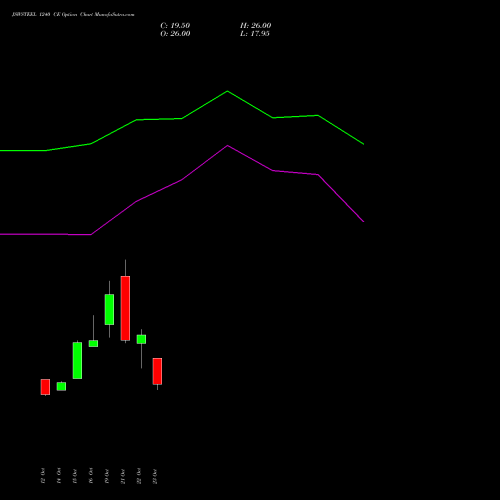This screenshot has width=500, height=500.
Task: Click the green candle for 19 Oct
Action: [109, 309]
